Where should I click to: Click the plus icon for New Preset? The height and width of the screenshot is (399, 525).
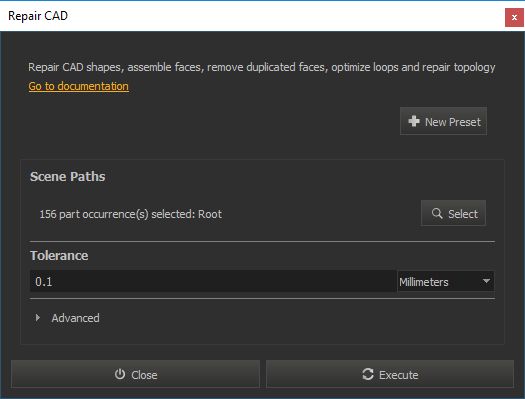[414, 121]
